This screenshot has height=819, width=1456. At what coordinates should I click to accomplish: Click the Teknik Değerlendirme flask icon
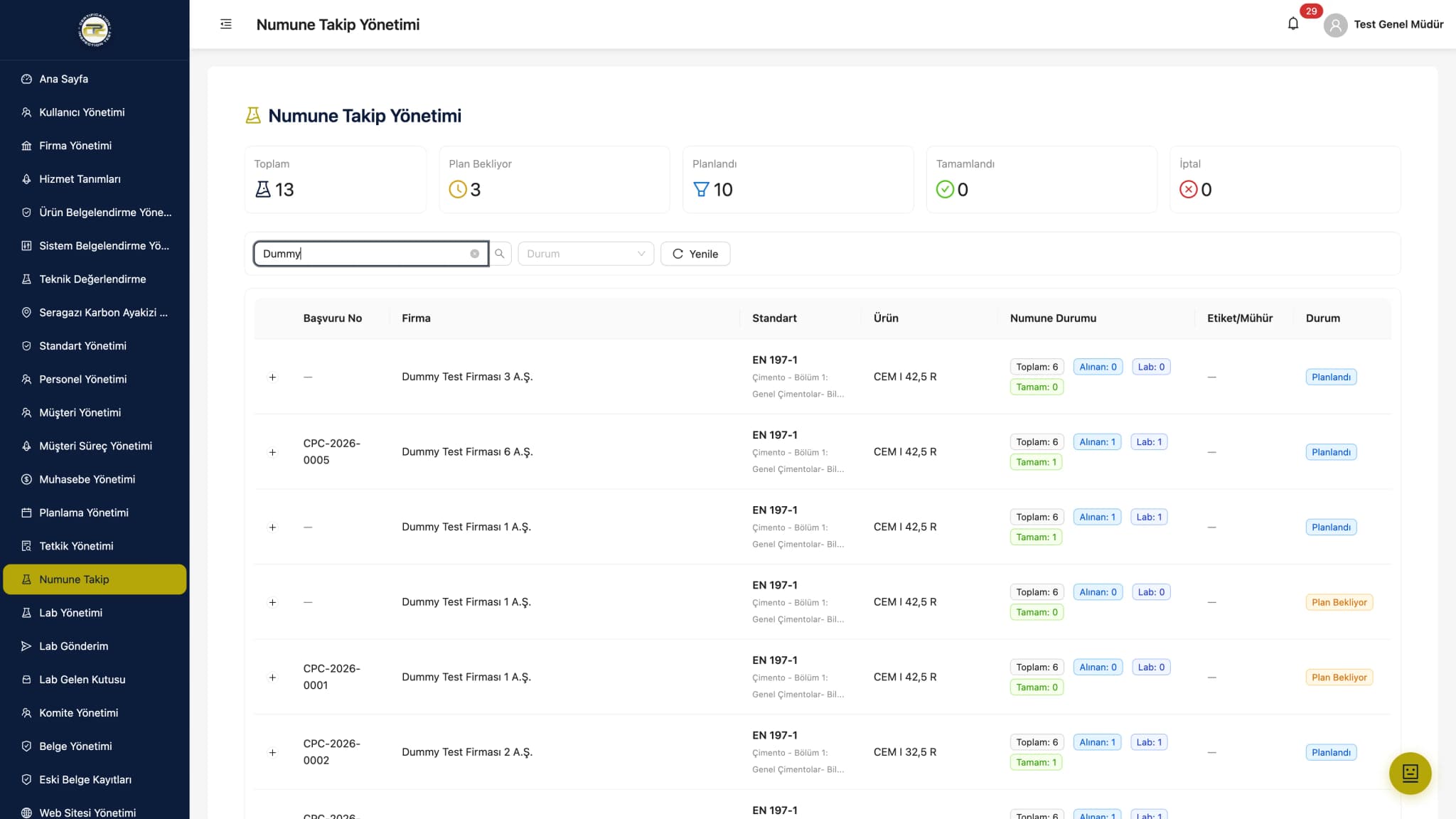click(26, 279)
